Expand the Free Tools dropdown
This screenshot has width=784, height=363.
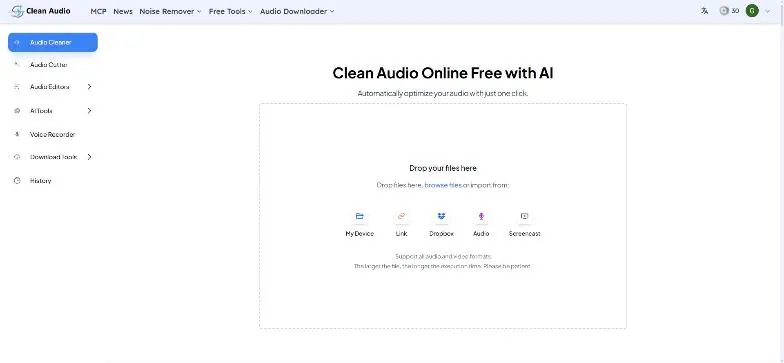(x=230, y=11)
